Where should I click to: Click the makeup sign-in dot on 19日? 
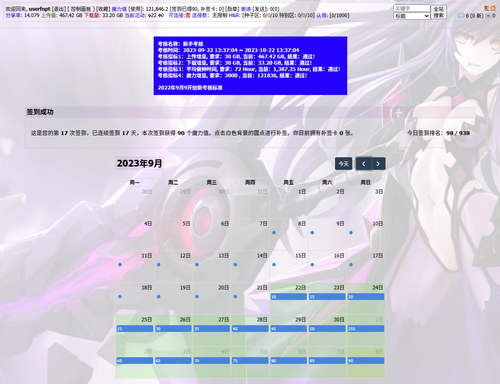[x=159, y=297]
